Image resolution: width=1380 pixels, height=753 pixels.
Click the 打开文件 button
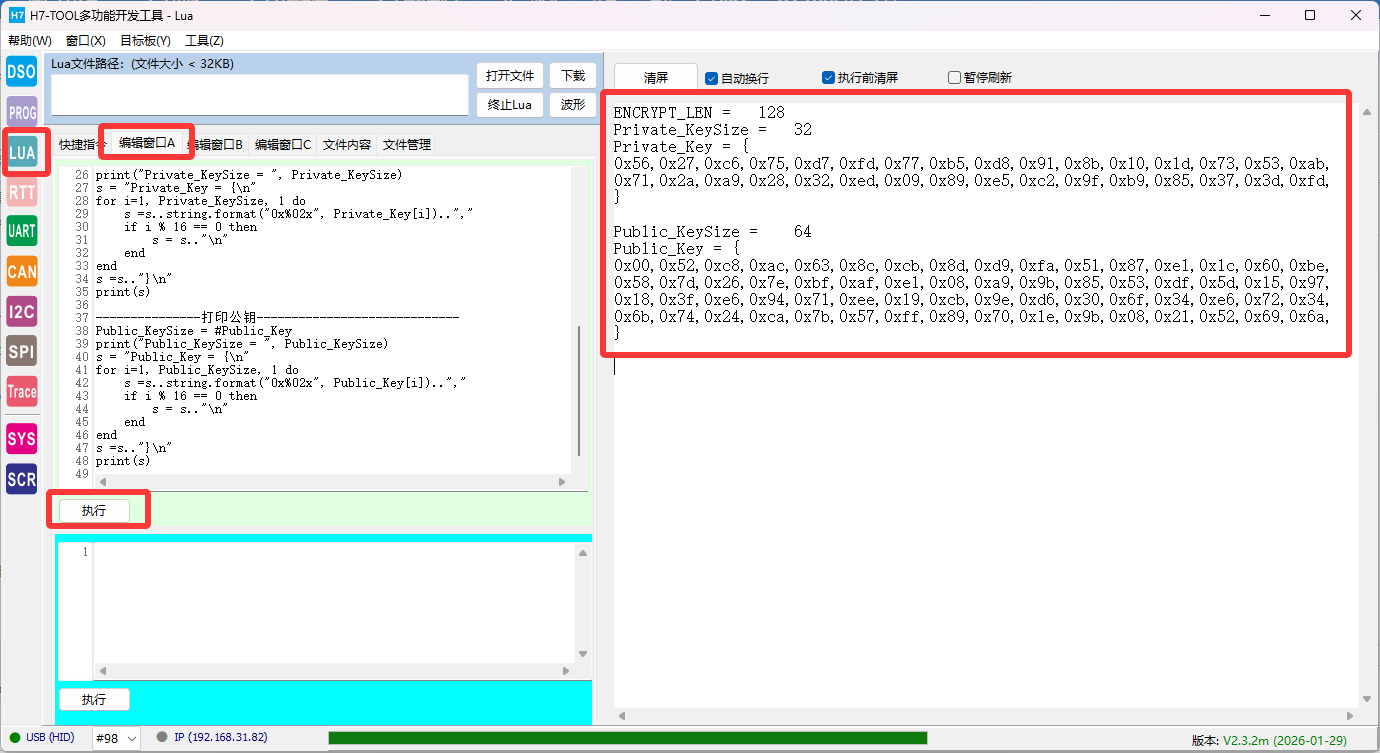click(x=510, y=76)
